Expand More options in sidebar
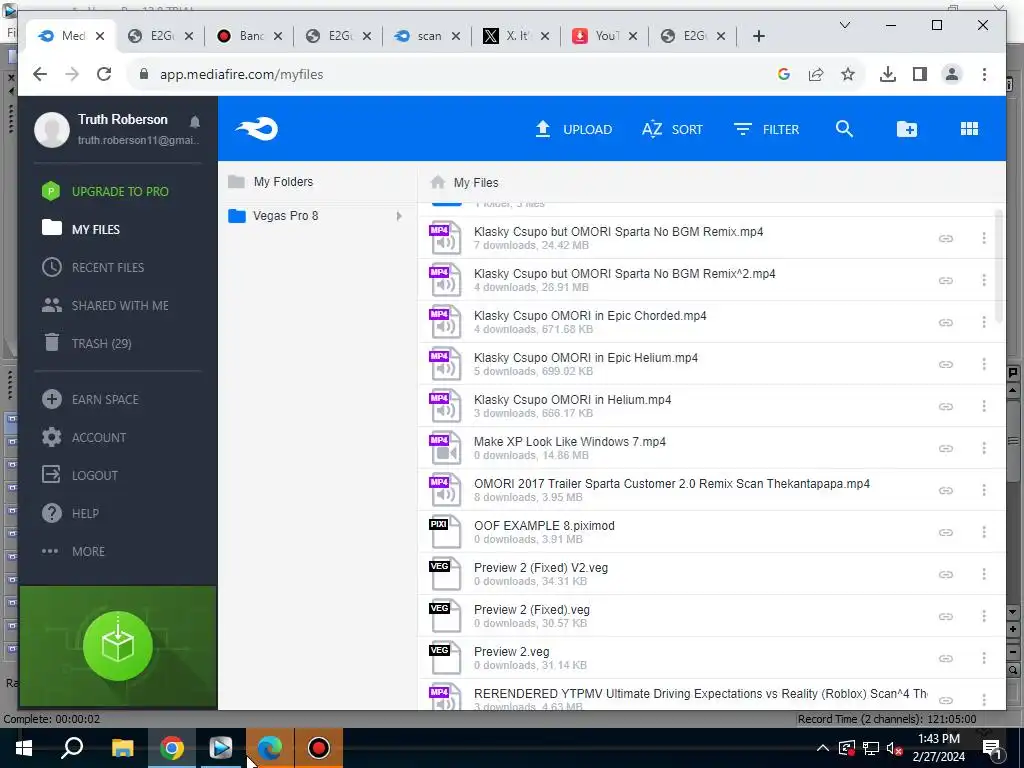Image resolution: width=1024 pixels, height=768 pixels. [73, 551]
